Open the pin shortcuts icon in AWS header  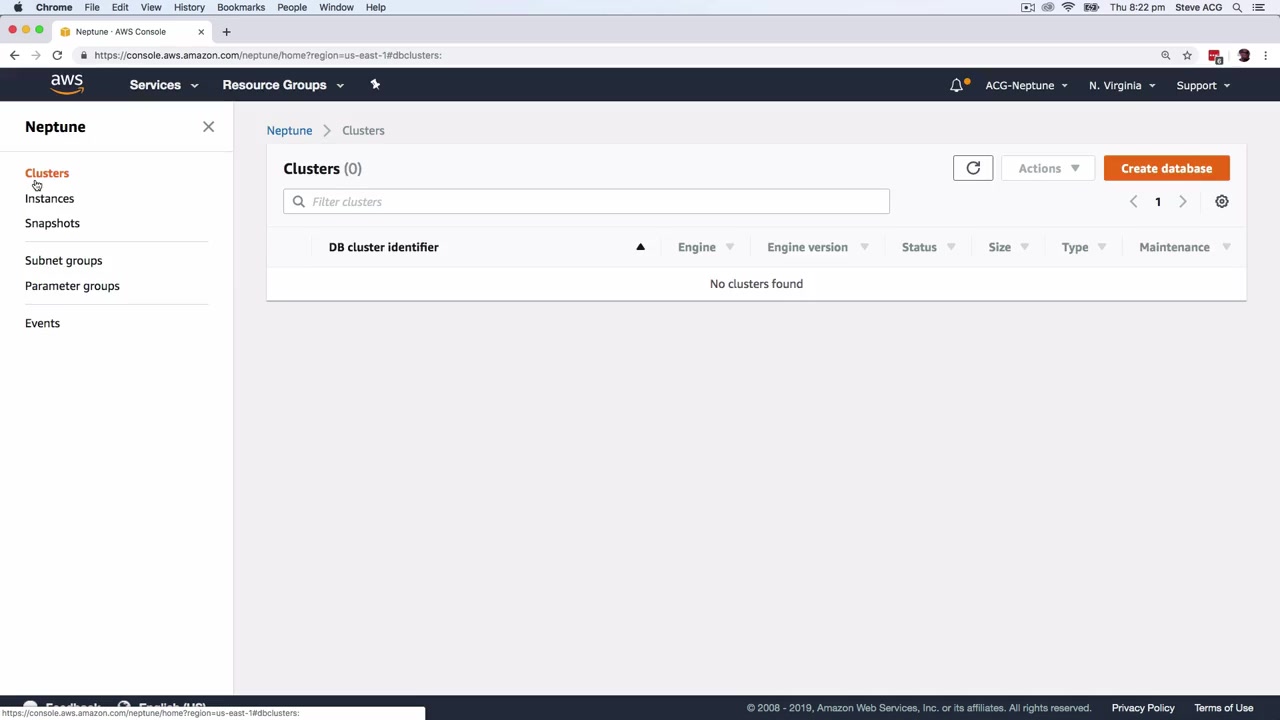375,85
